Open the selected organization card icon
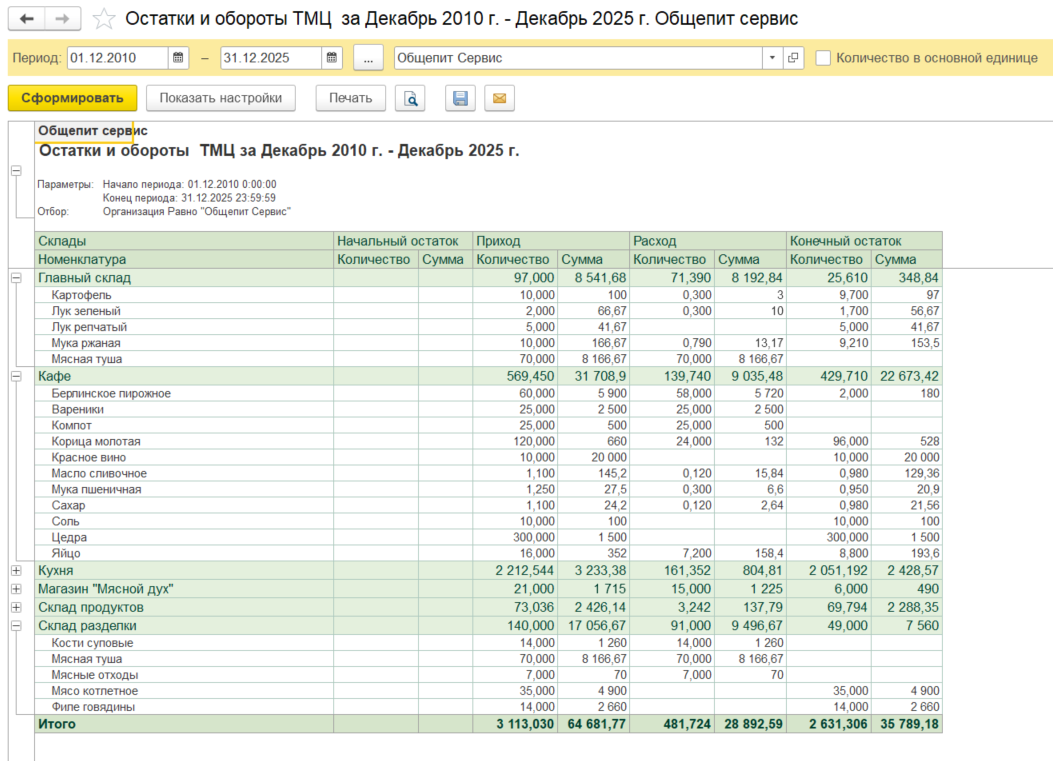Viewport: 1053px width, 761px height. point(793,58)
